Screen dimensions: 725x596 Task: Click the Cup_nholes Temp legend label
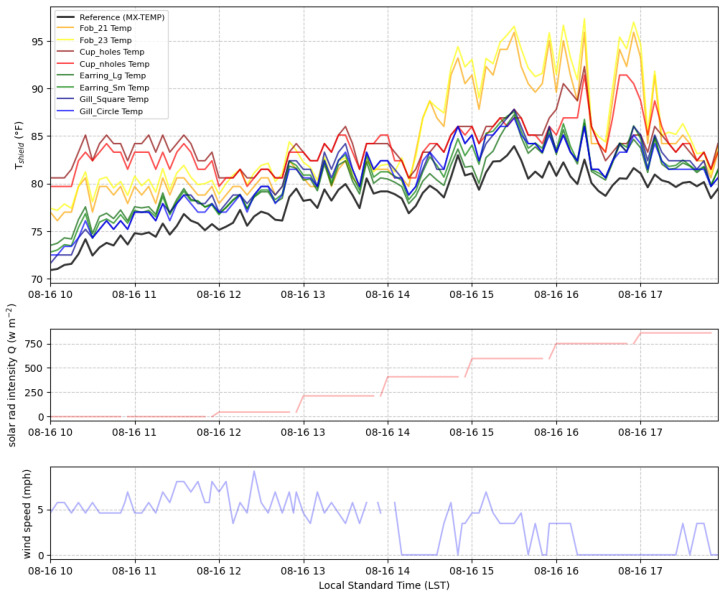point(114,64)
